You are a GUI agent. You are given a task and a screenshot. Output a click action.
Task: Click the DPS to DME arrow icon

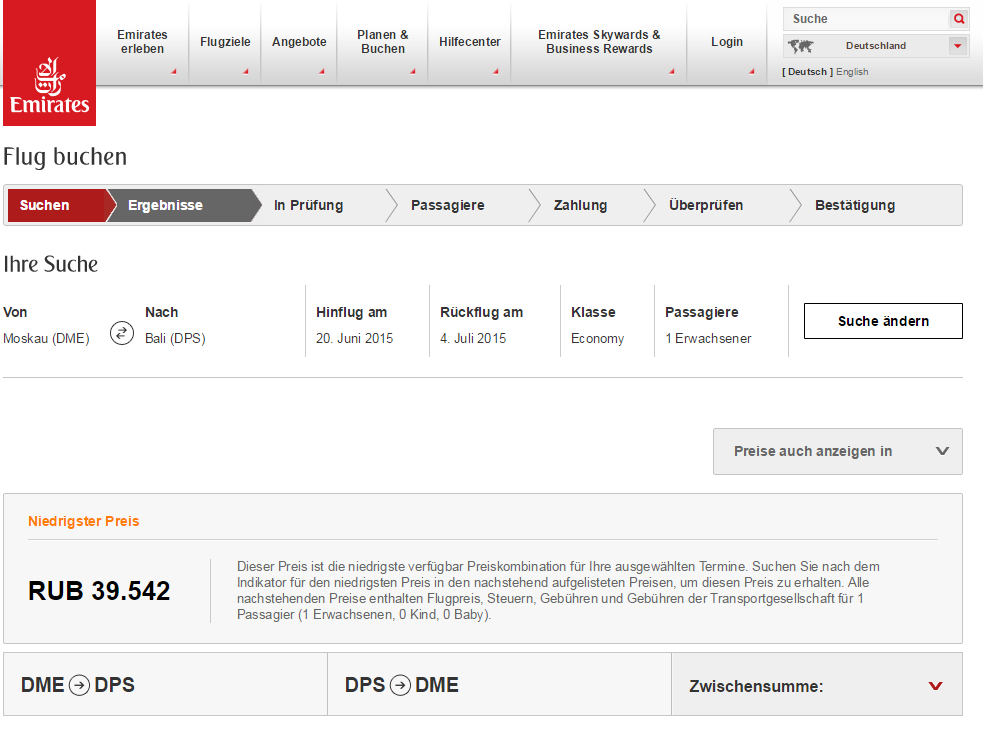click(x=401, y=685)
